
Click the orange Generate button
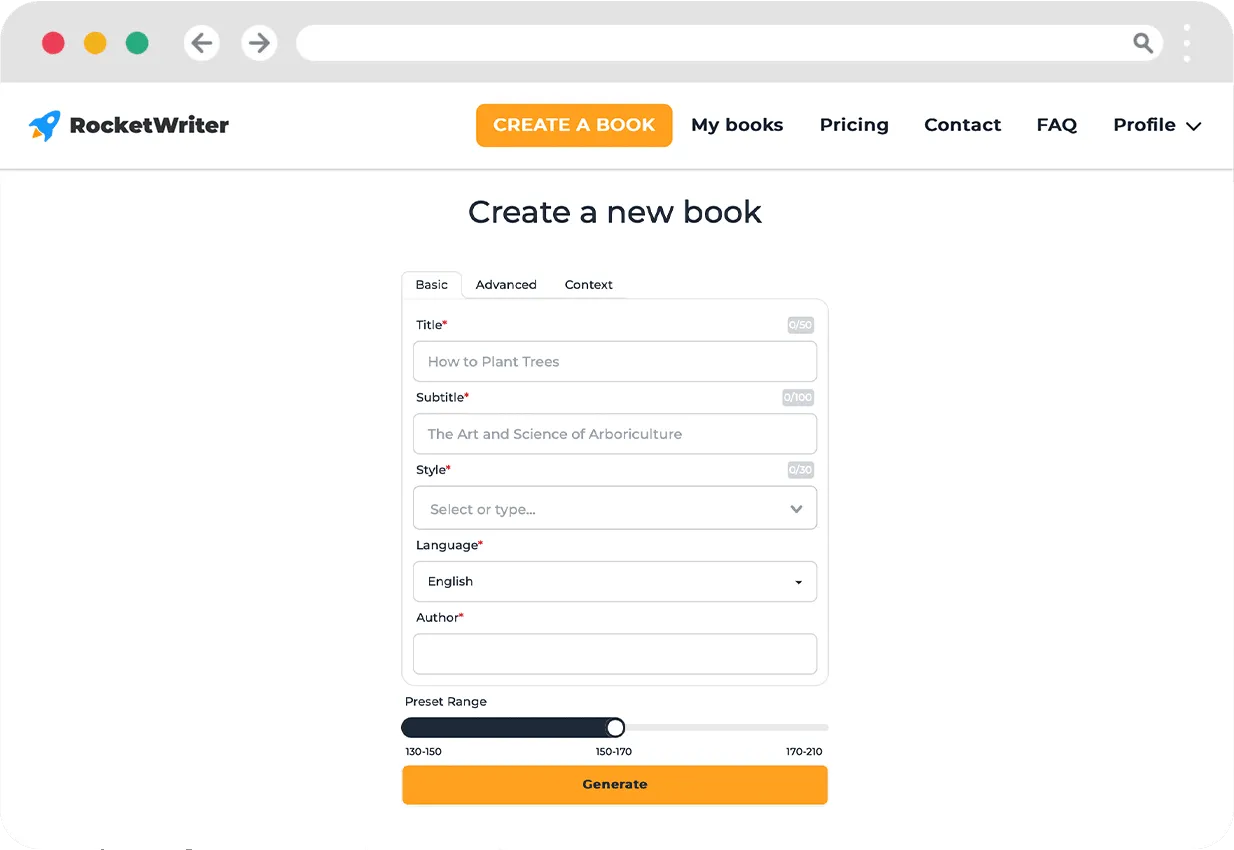tap(614, 785)
